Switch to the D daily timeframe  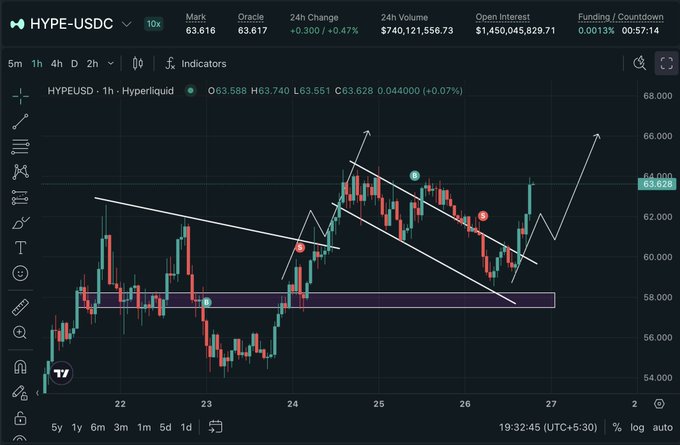coord(75,64)
